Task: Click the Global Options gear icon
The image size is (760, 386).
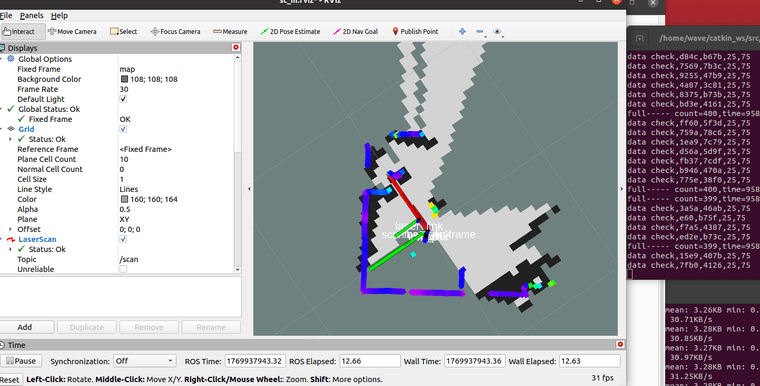Action: tap(11, 59)
